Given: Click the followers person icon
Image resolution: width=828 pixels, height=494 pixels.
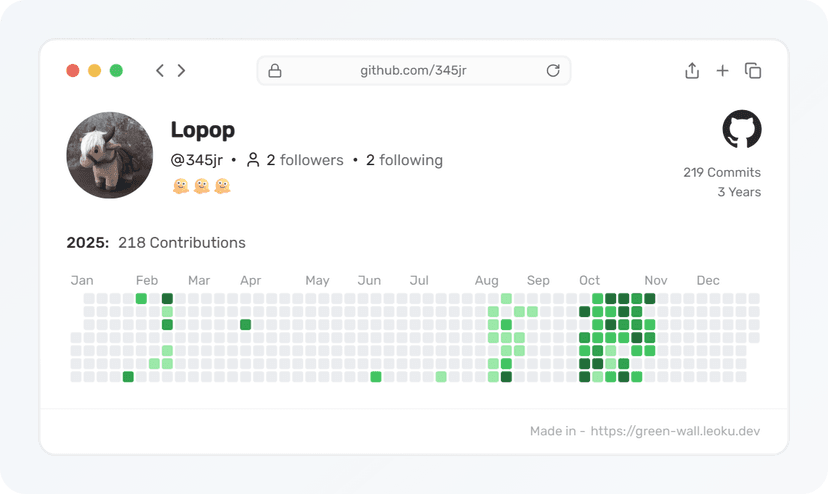Looking at the screenshot, I should point(253,160).
